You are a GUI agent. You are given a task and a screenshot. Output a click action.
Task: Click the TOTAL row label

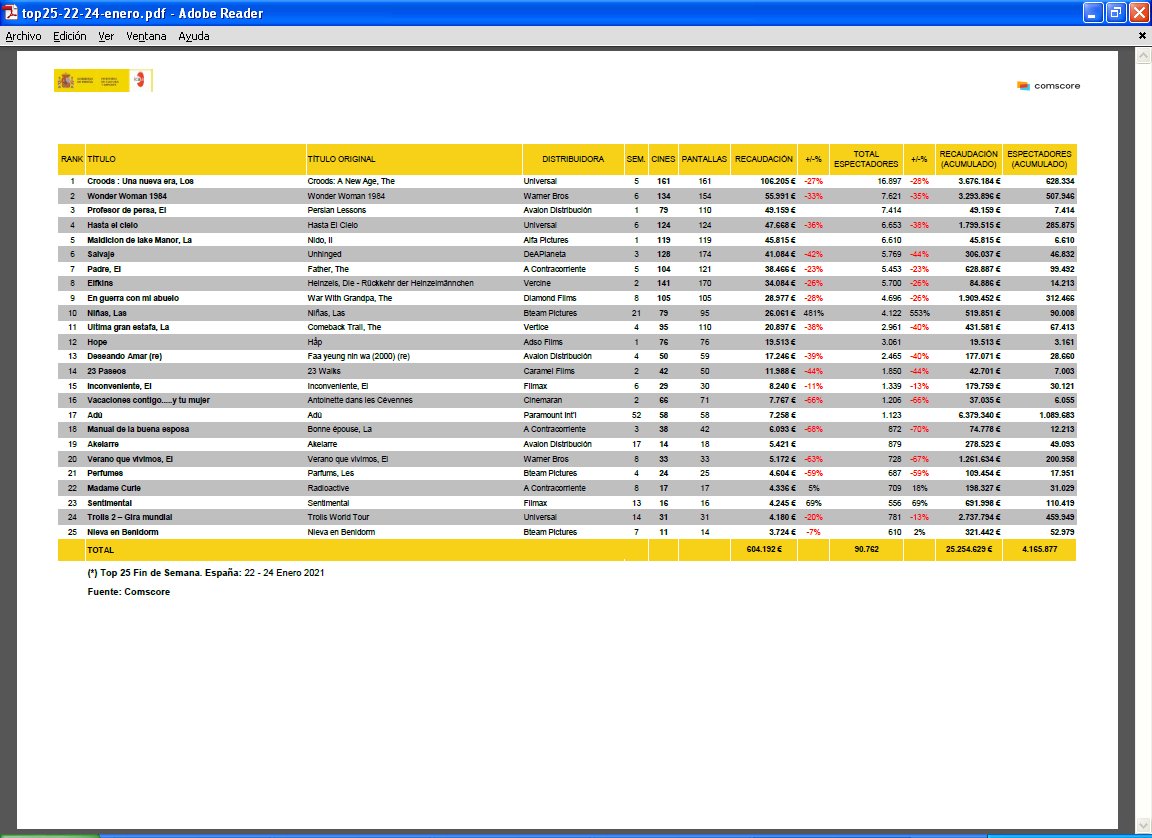pos(101,550)
